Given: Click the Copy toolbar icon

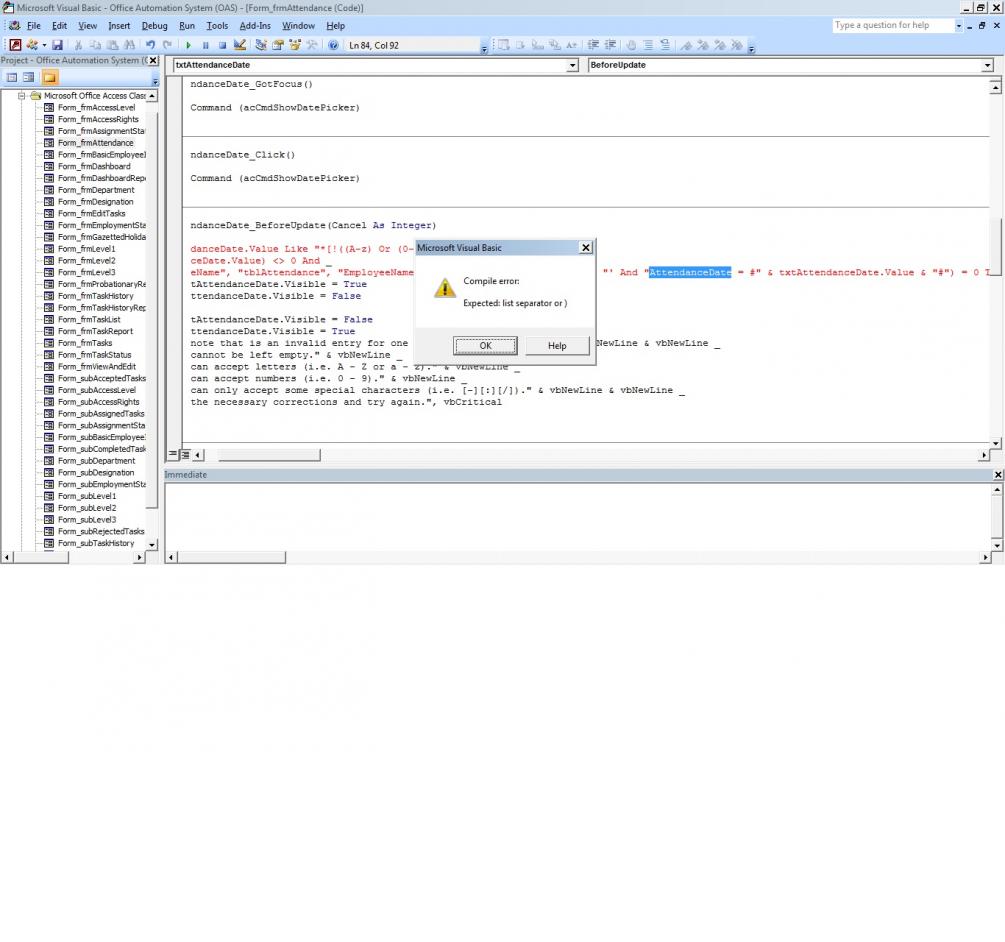Looking at the screenshot, I should [x=95, y=45].
